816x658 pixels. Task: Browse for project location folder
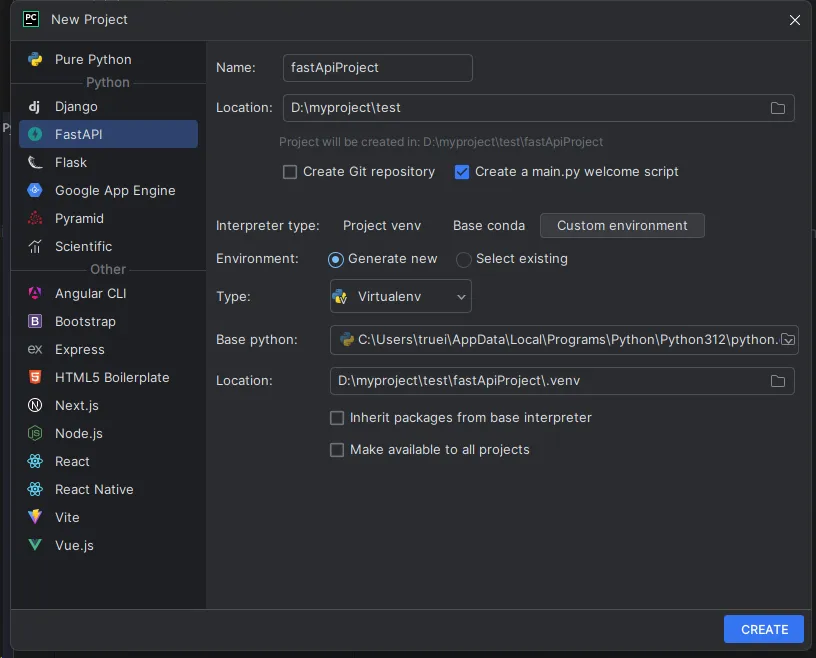[777, 108]
